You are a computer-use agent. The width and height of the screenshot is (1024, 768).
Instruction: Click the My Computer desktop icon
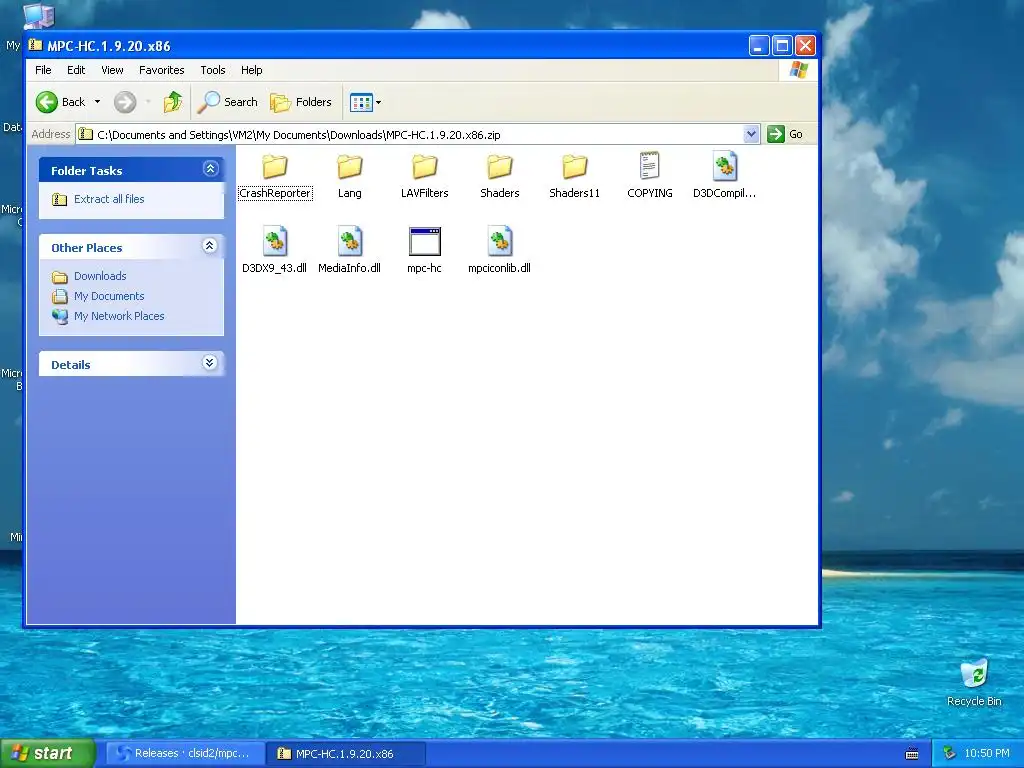[39, 16]
